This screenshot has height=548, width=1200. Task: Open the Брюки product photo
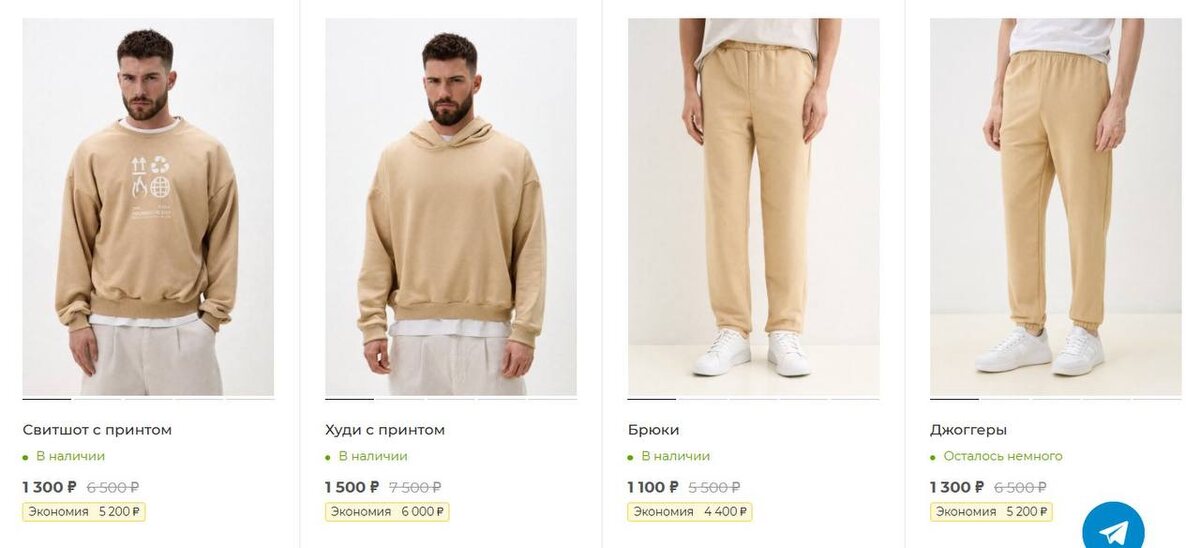coord(754,207)
